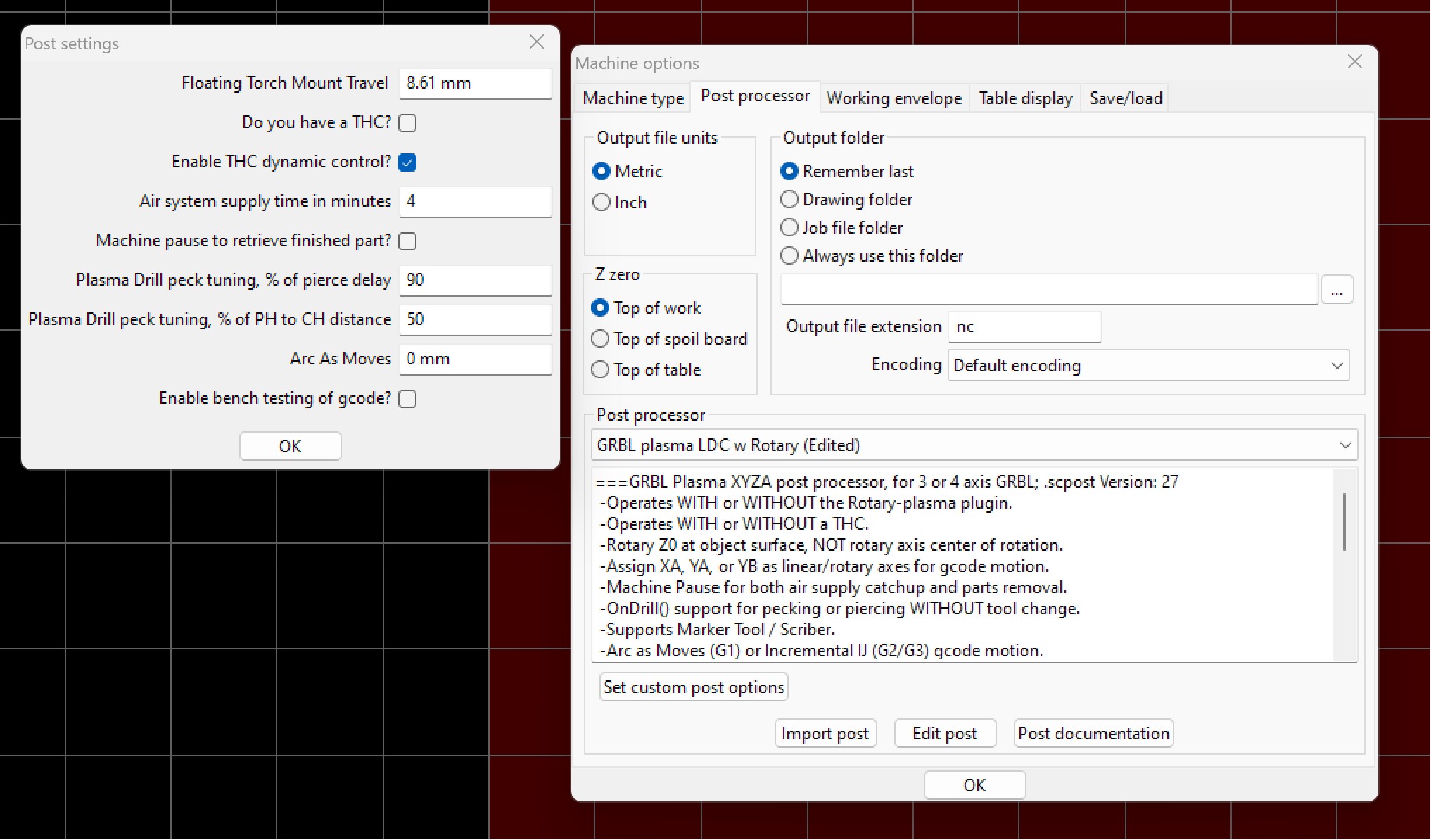Click the post description scrollbar
The height and width of the screenshot is (840, 1431).
point(1344,522)
